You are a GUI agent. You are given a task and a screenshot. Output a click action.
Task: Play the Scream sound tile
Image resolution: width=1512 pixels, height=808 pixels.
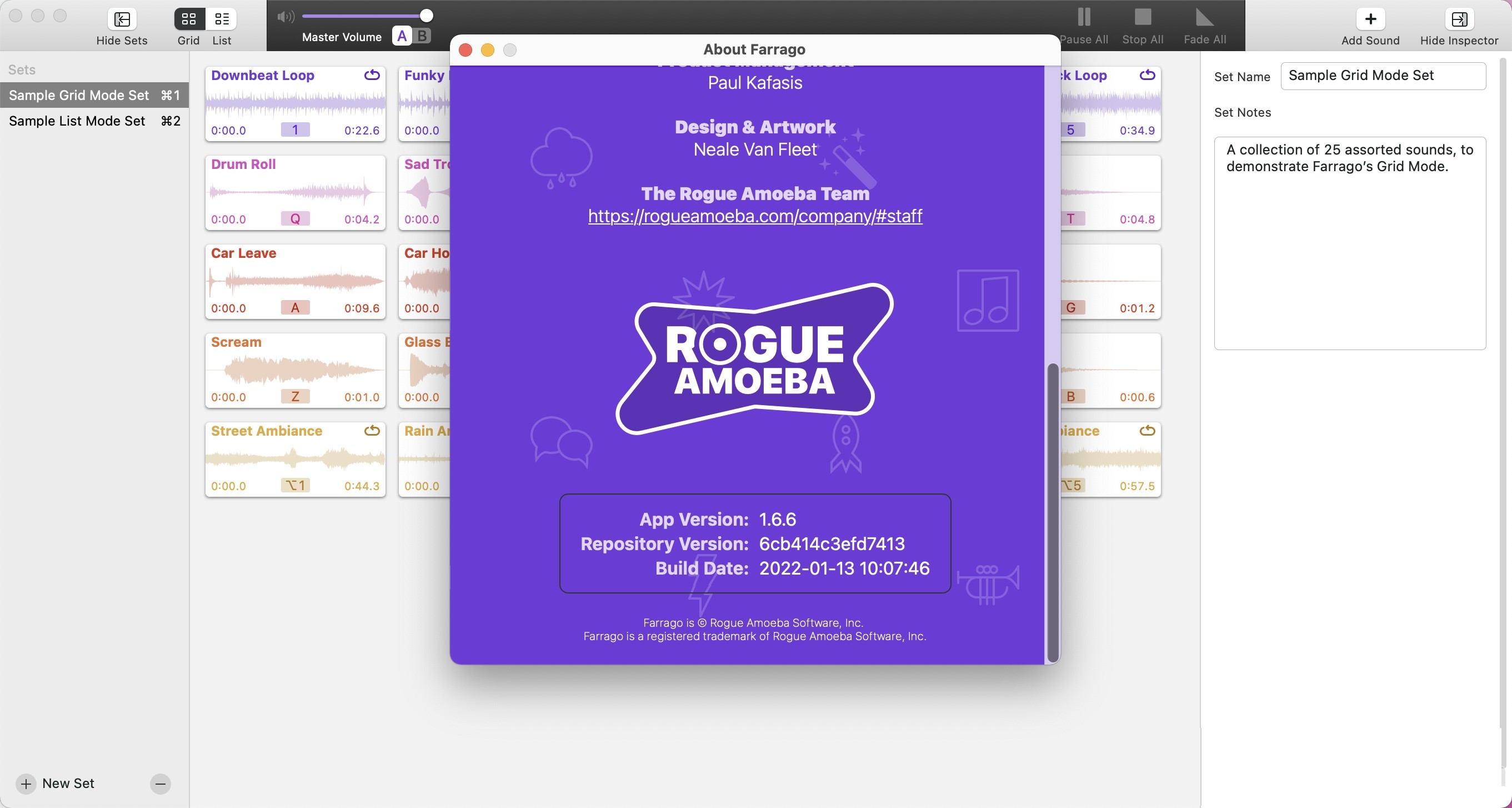point(296,370)
